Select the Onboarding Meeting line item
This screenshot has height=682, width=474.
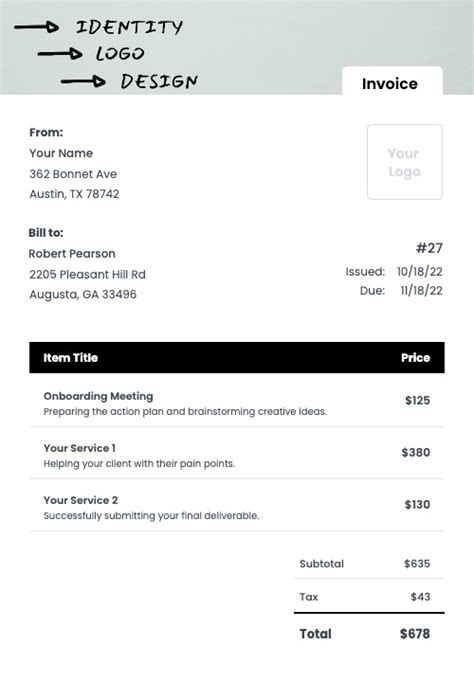[x=237, y=401]
